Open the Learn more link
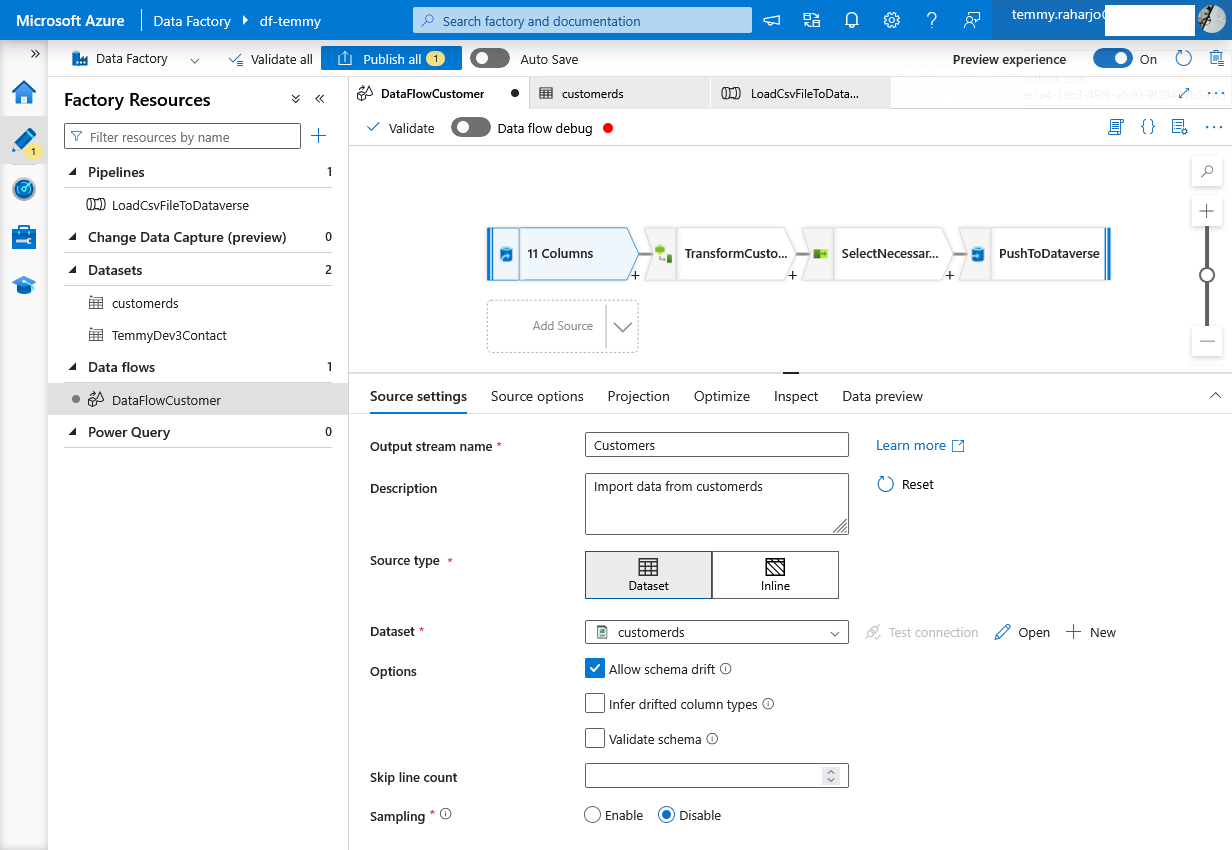This screenshot has width=1232, height=850. (920, 445)
